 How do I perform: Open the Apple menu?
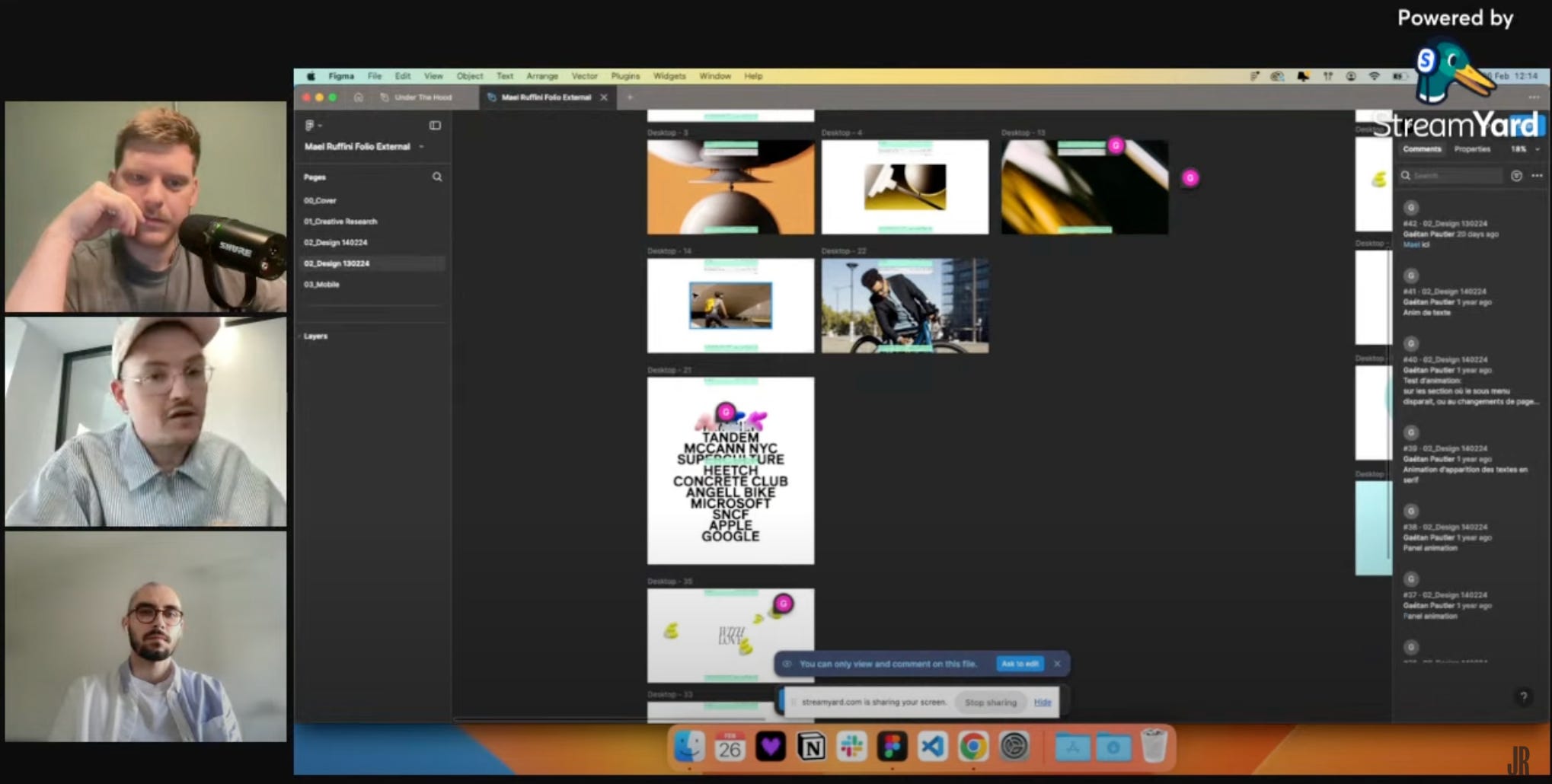(311, 76)
